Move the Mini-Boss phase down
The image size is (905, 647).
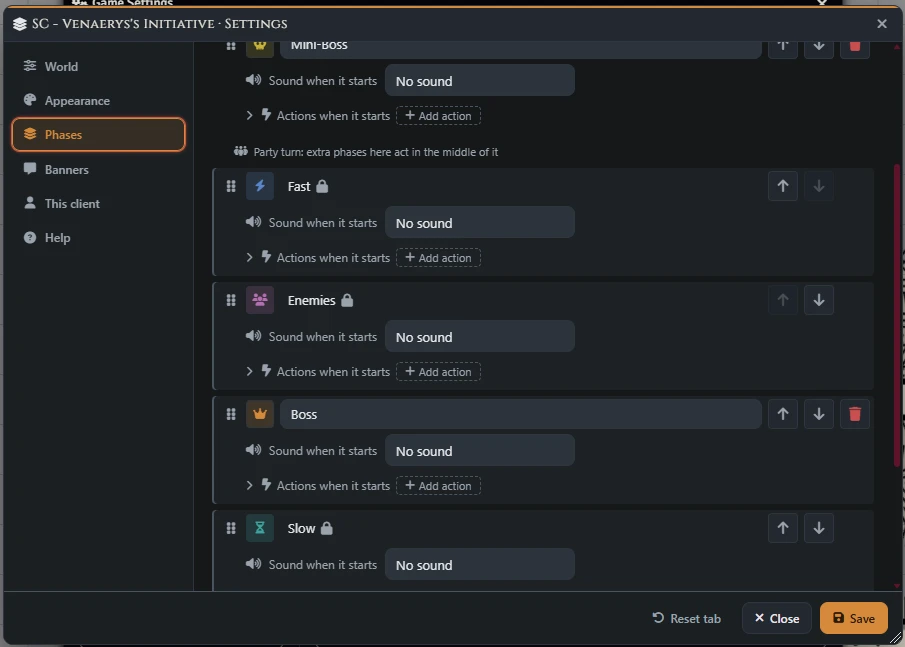(818, 48)
